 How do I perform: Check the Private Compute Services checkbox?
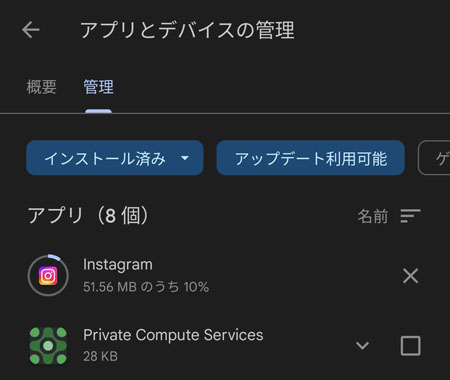410,346
